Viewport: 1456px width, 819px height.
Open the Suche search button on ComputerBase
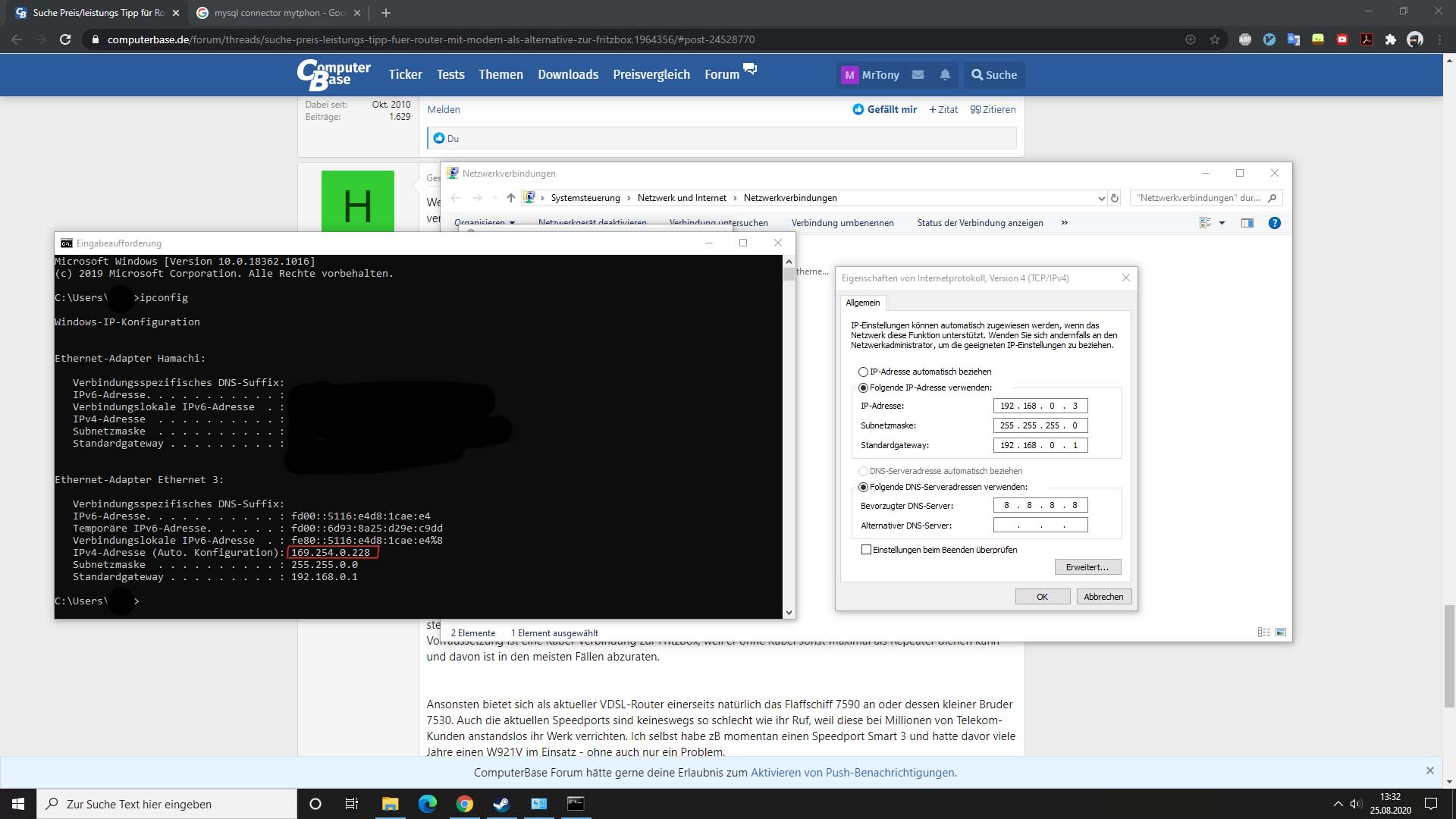click(x=994, y=74)
